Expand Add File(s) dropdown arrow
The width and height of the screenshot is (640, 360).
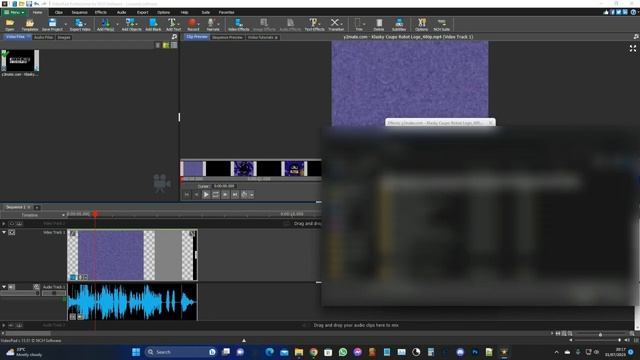click(117, 24)
